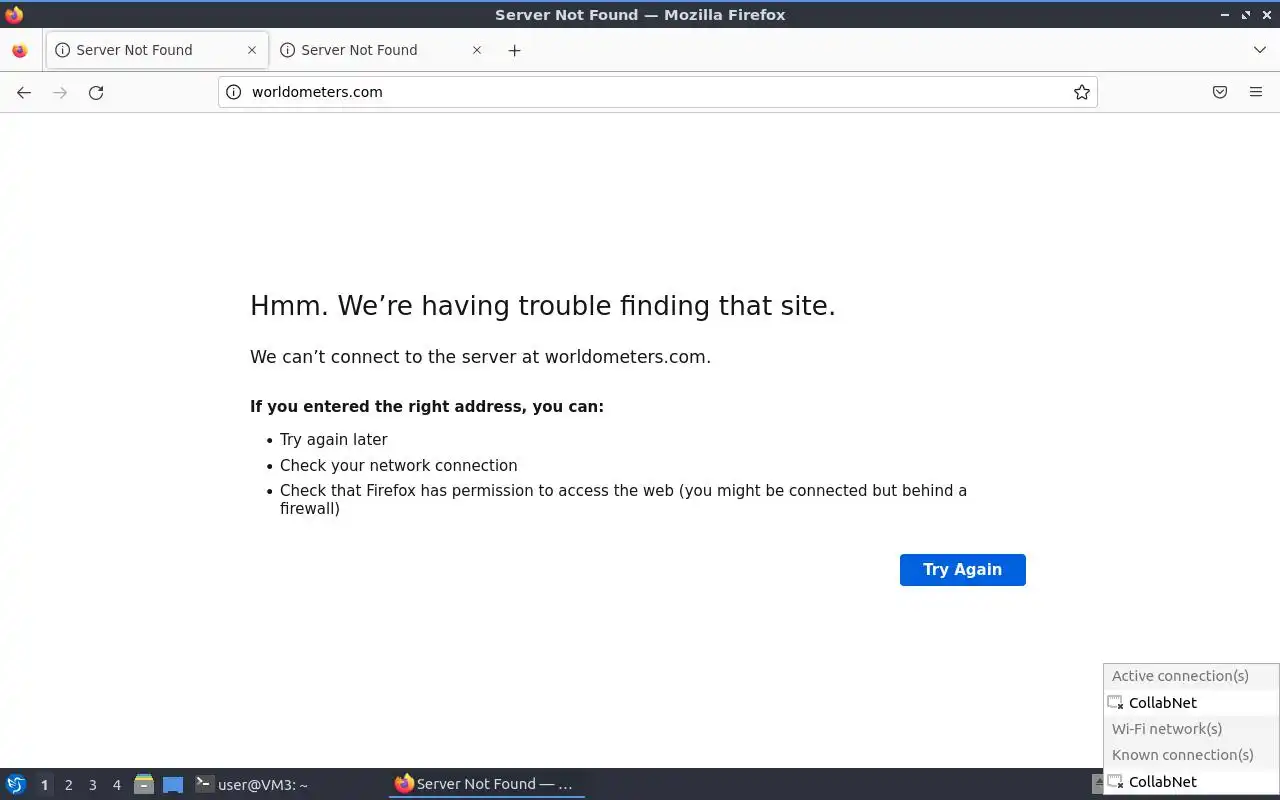
Task: Maximize the Firefox window
Action: [x=1246, y=15]
